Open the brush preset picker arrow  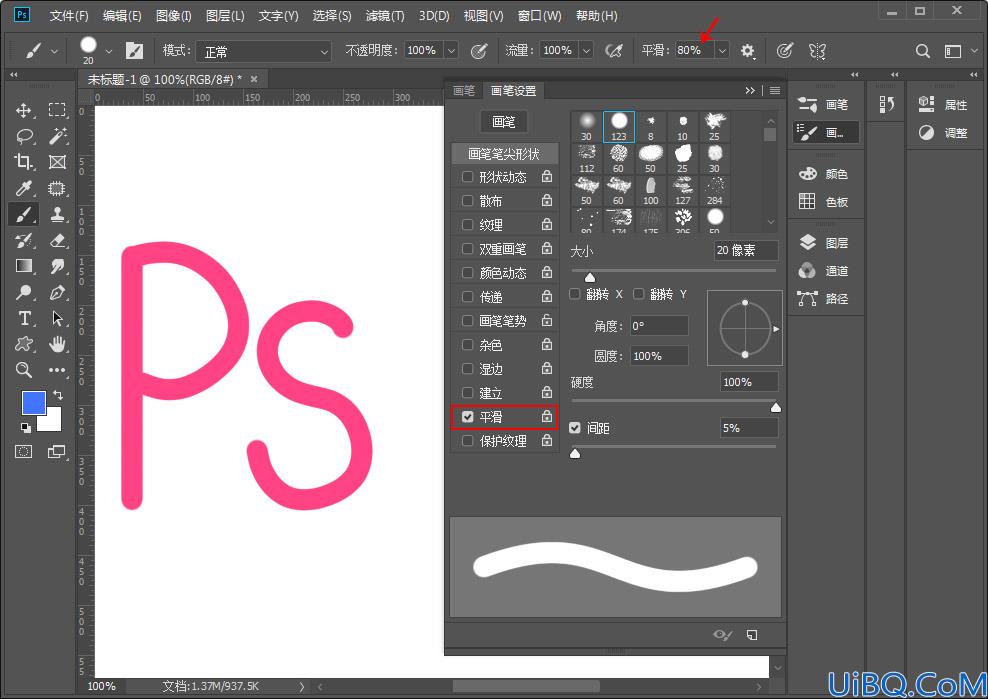point(109,51)
